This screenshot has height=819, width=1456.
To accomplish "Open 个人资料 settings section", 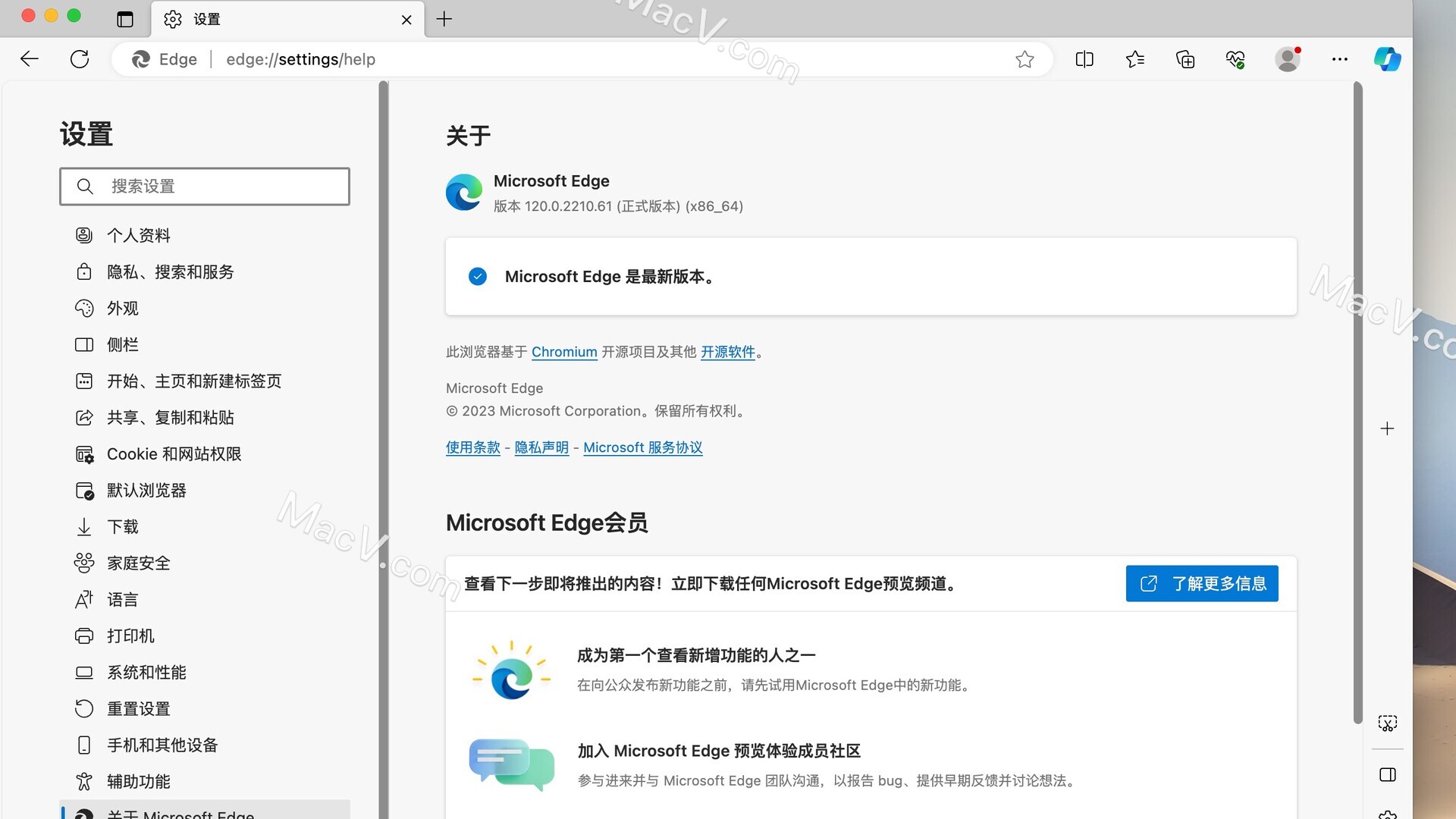I will [205, 235].
